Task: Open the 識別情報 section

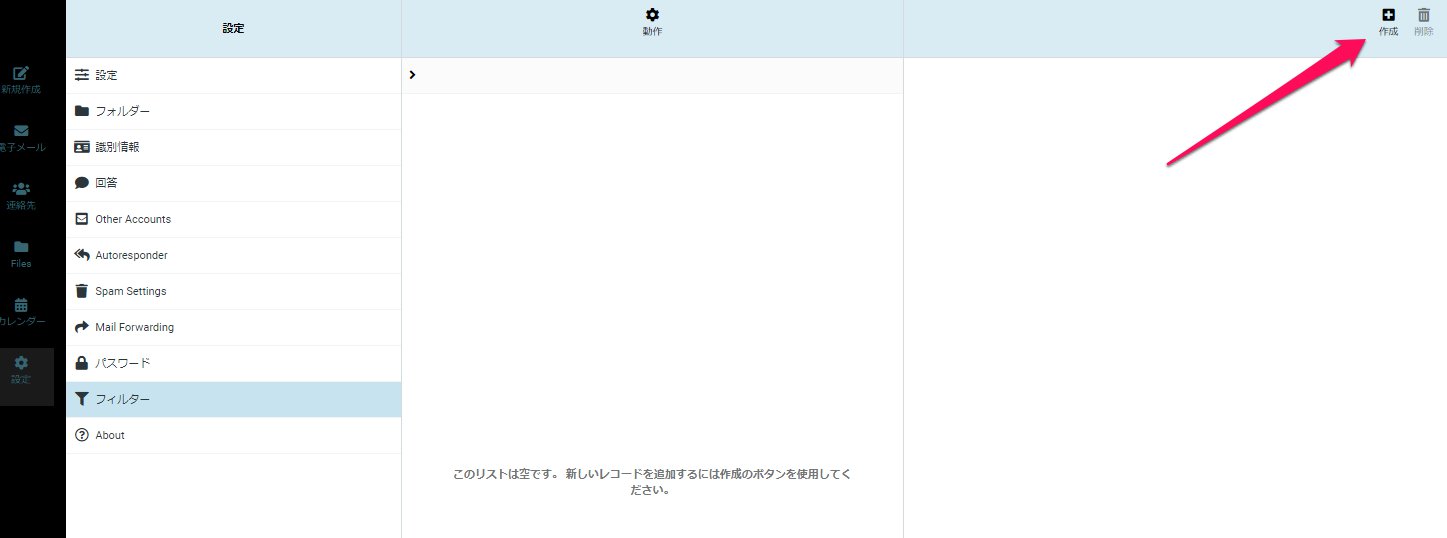Action: tap(233, 147)
